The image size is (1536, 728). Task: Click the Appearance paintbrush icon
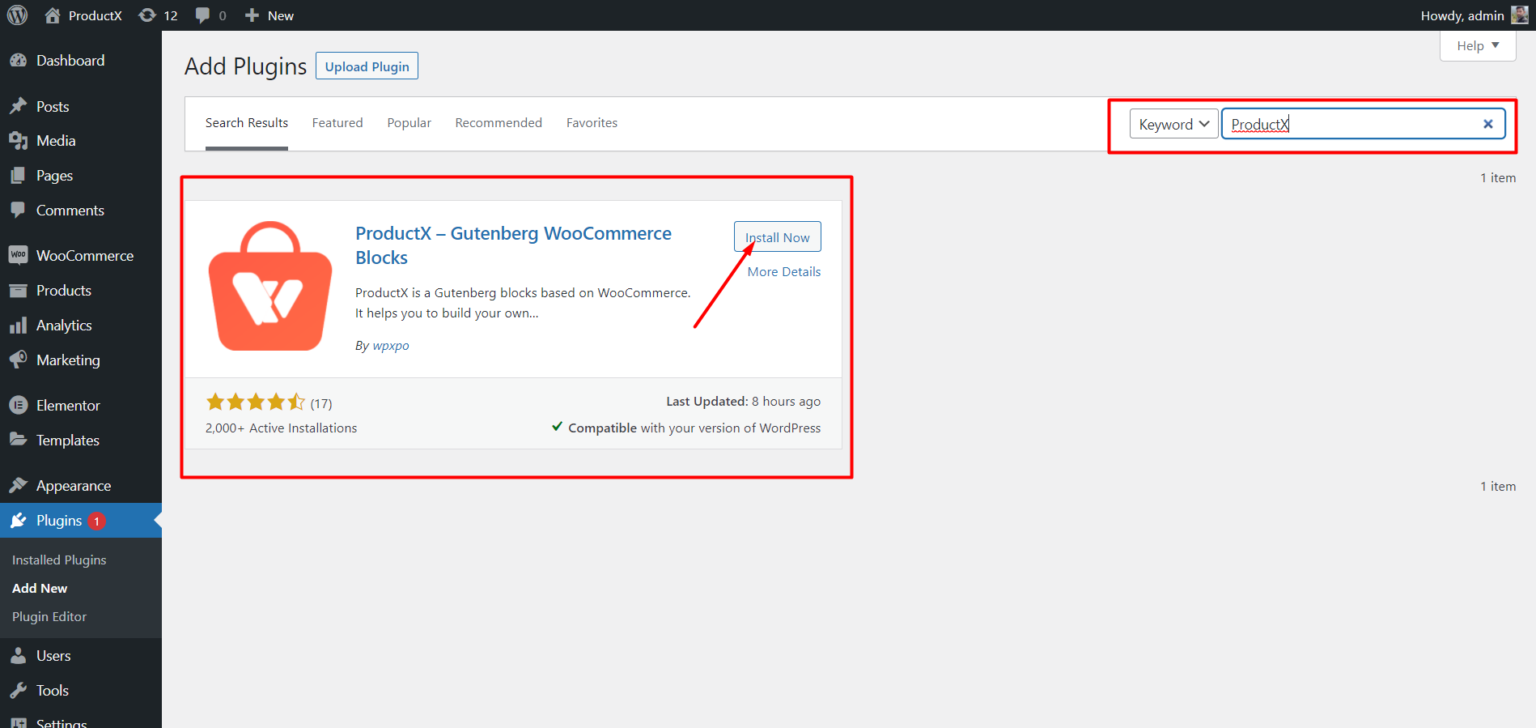[x=20, y=485]
